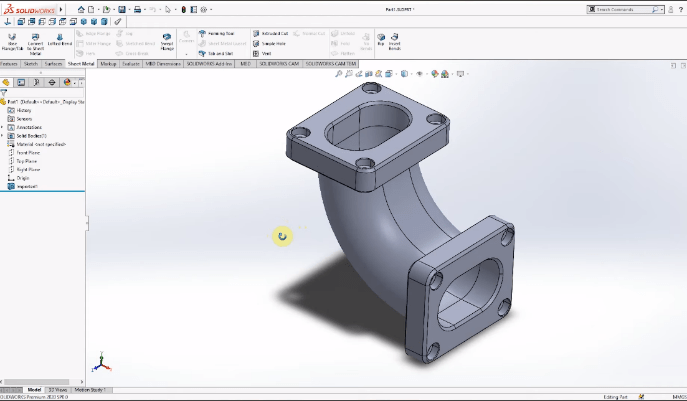Click the Edit Appearance color ball icon
The image size is (687, 401).
point(434,74)
